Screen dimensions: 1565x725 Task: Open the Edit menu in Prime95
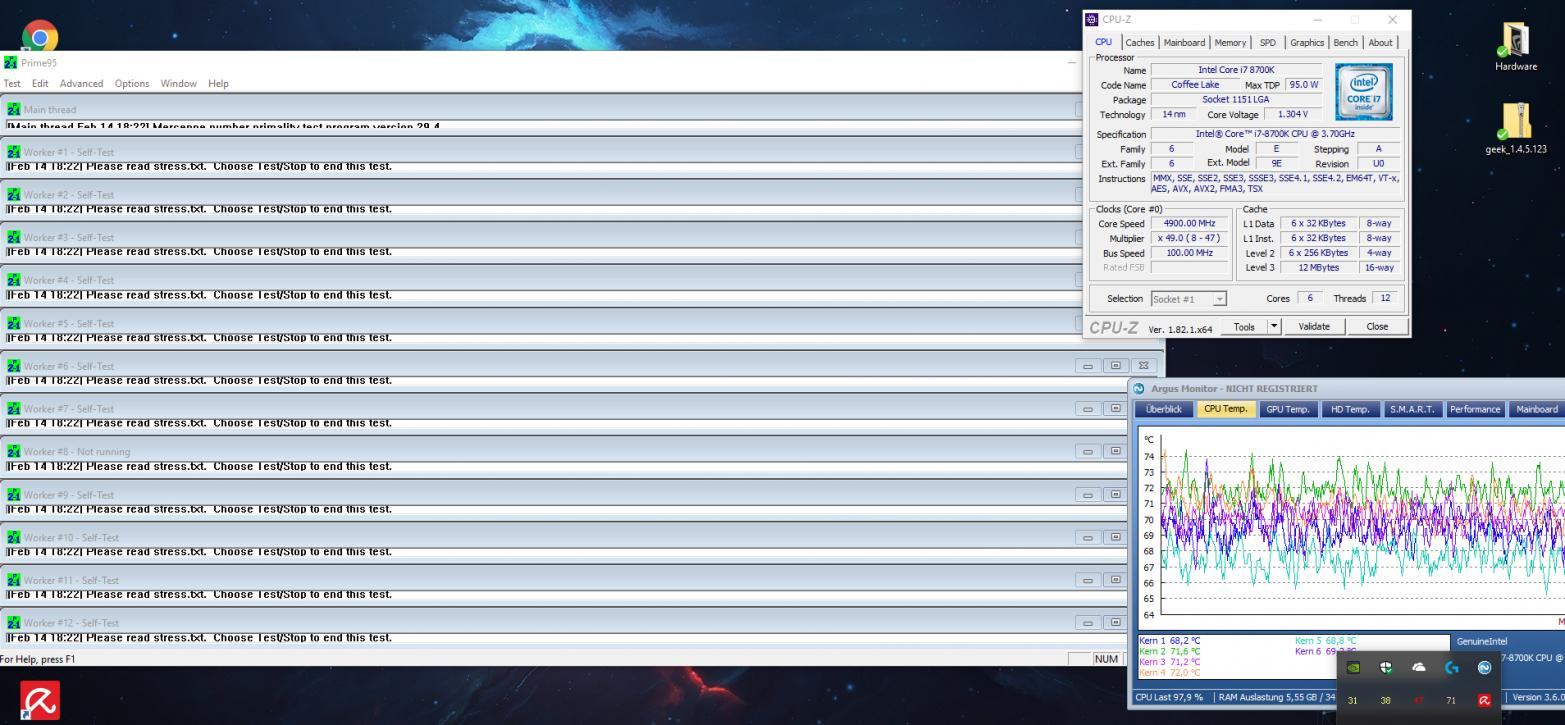40,83
